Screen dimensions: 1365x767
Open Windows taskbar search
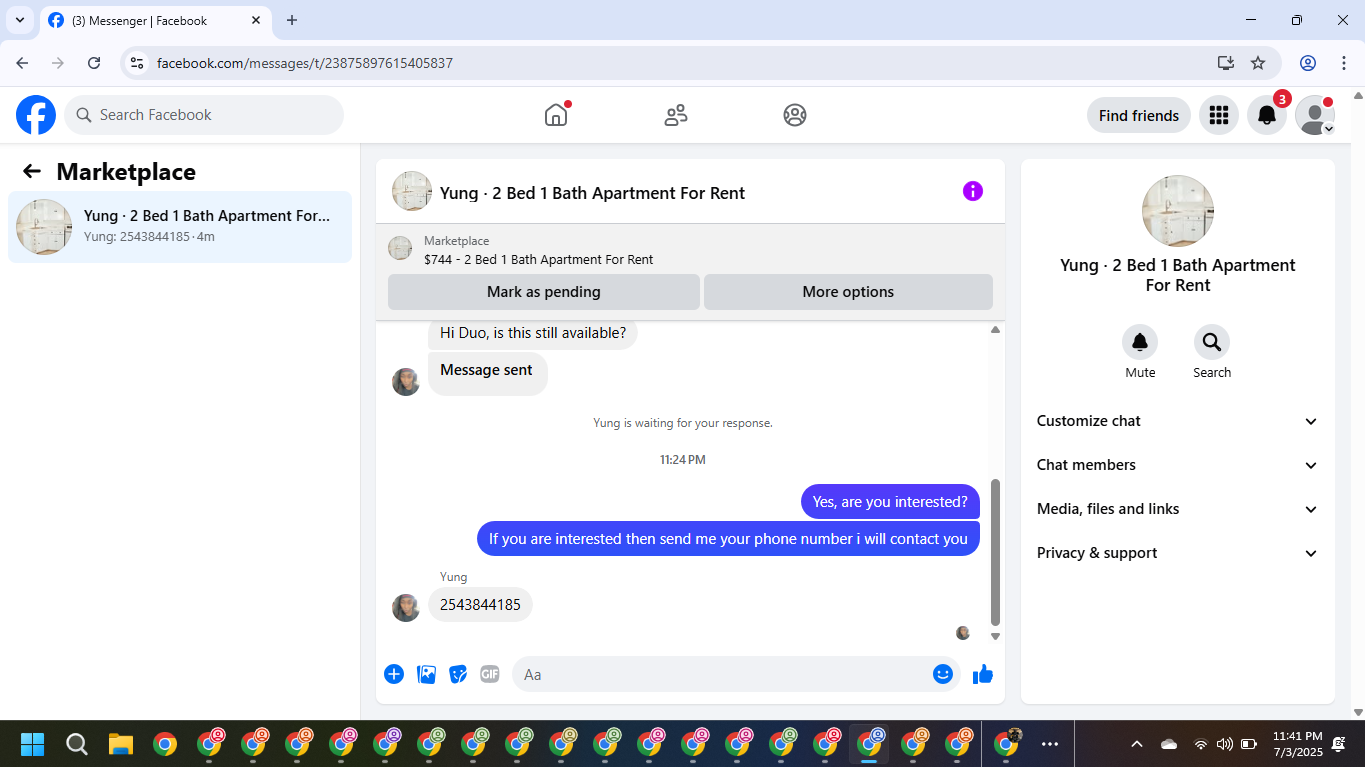click(77, 744)
